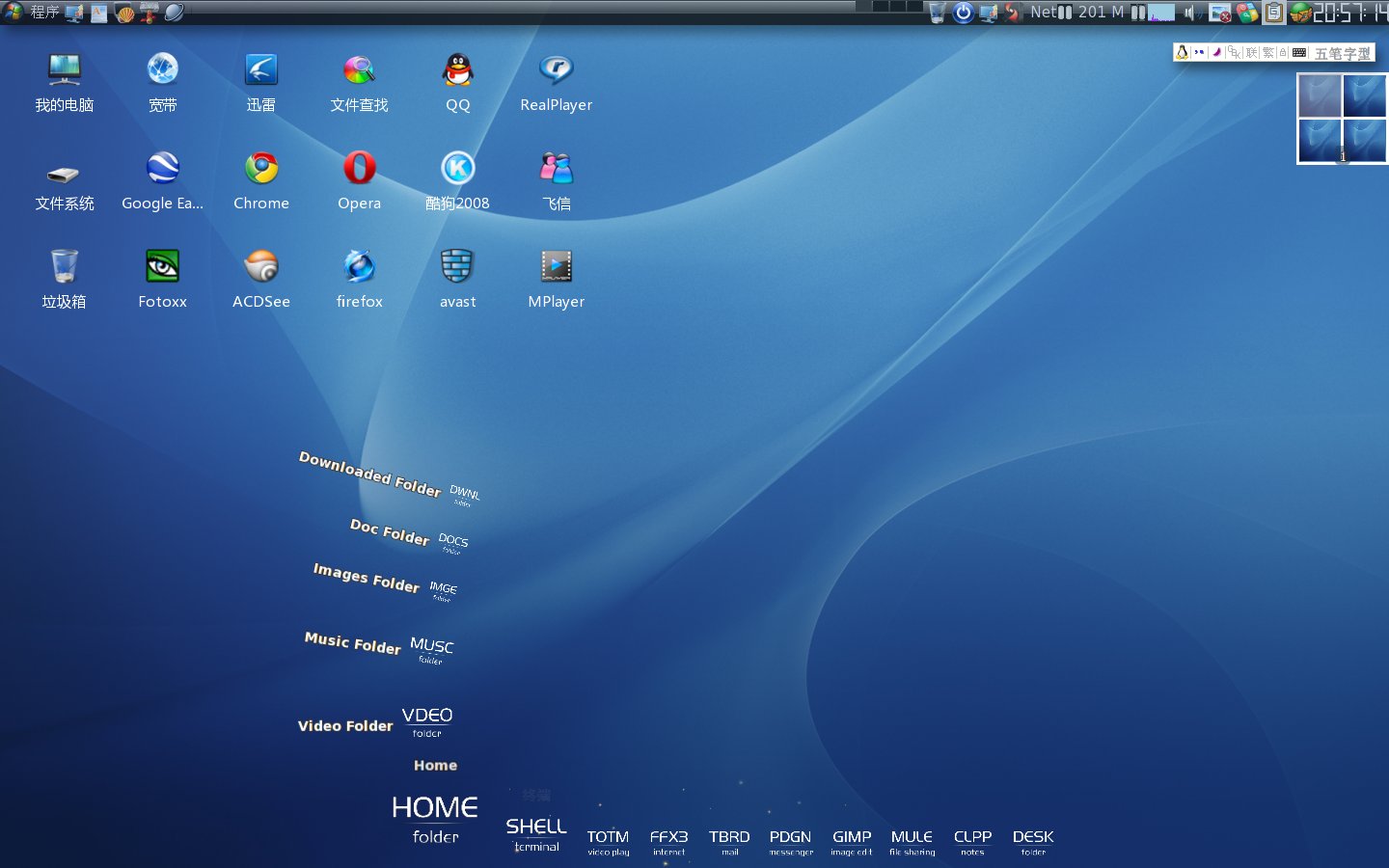Image resolution: width=1389 pixels, height=868 pixels.
Task: Click the planet browser launcher in top panel
Action: coord(175,13)
